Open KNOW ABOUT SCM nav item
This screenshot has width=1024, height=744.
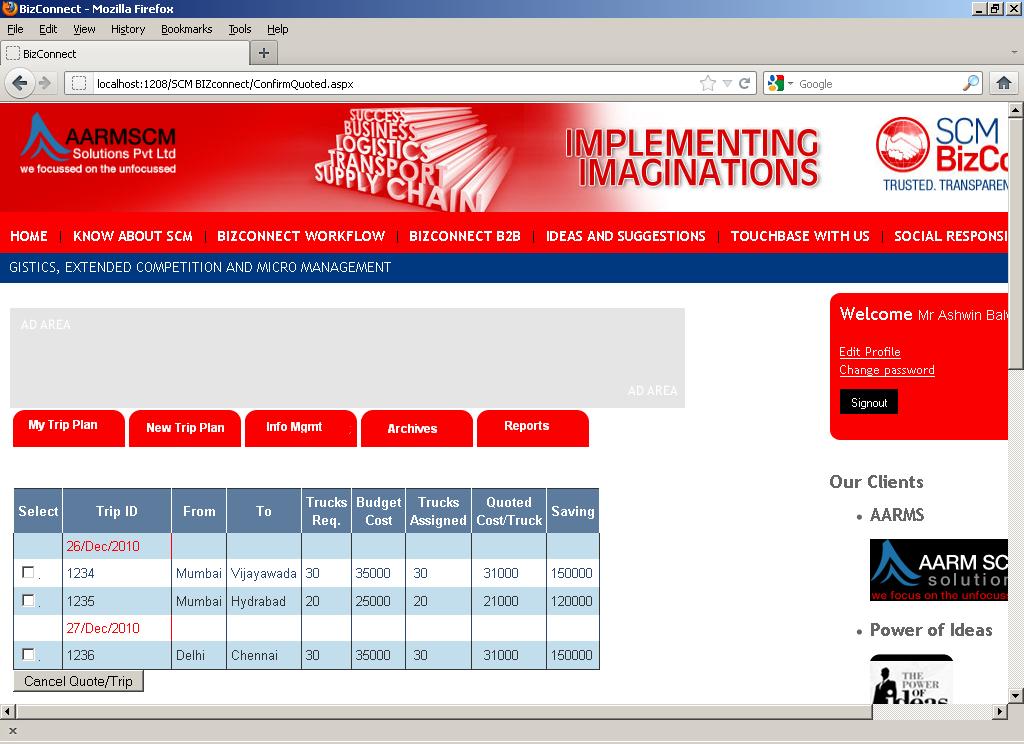133,236
